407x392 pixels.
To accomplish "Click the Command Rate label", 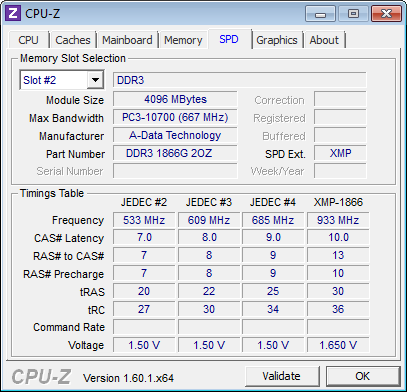I will coord(69,327).
